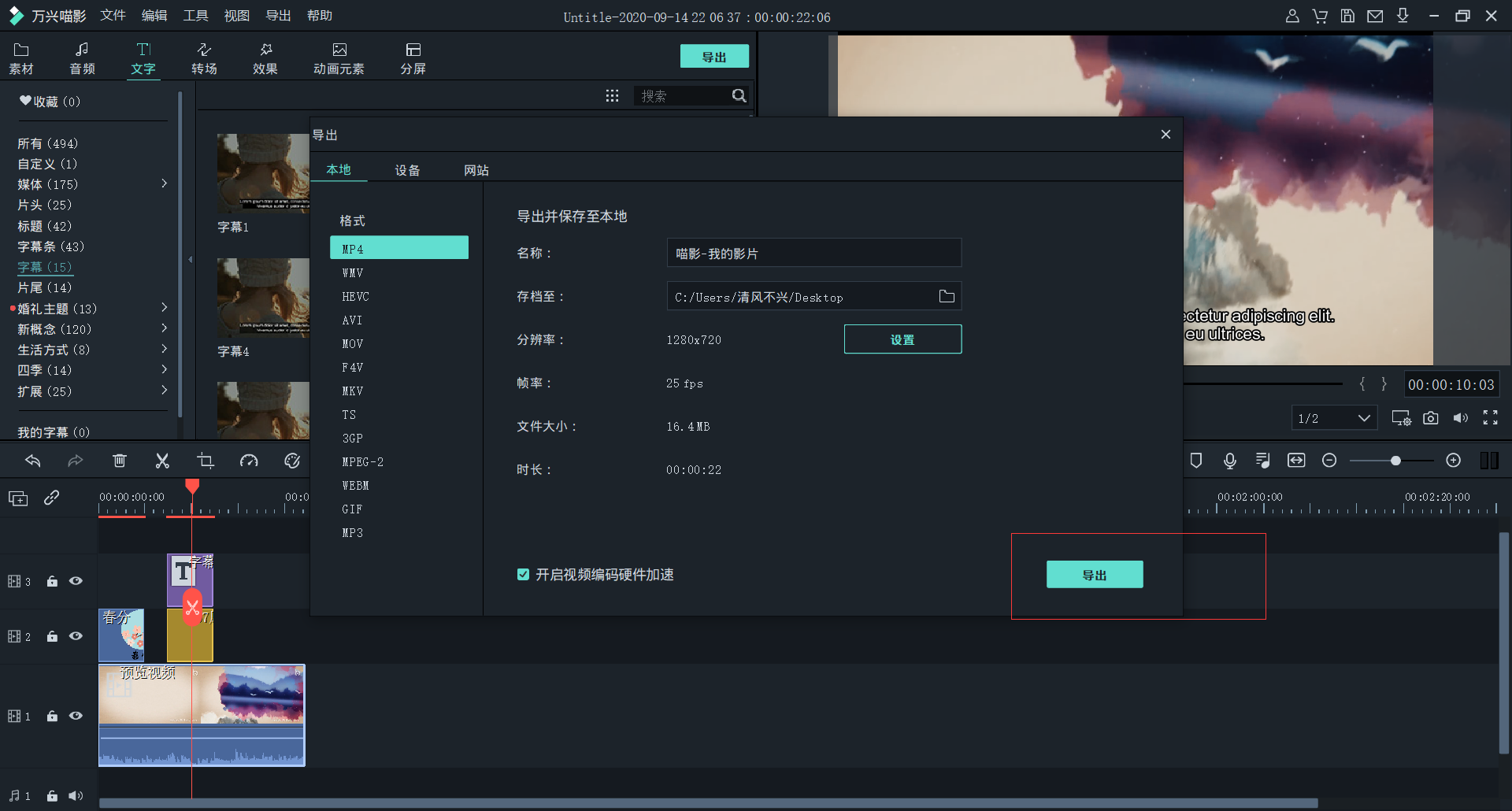Screen dimensions: 1512x811
Task: Lock video track 1
Action: (x=52, y=716)
